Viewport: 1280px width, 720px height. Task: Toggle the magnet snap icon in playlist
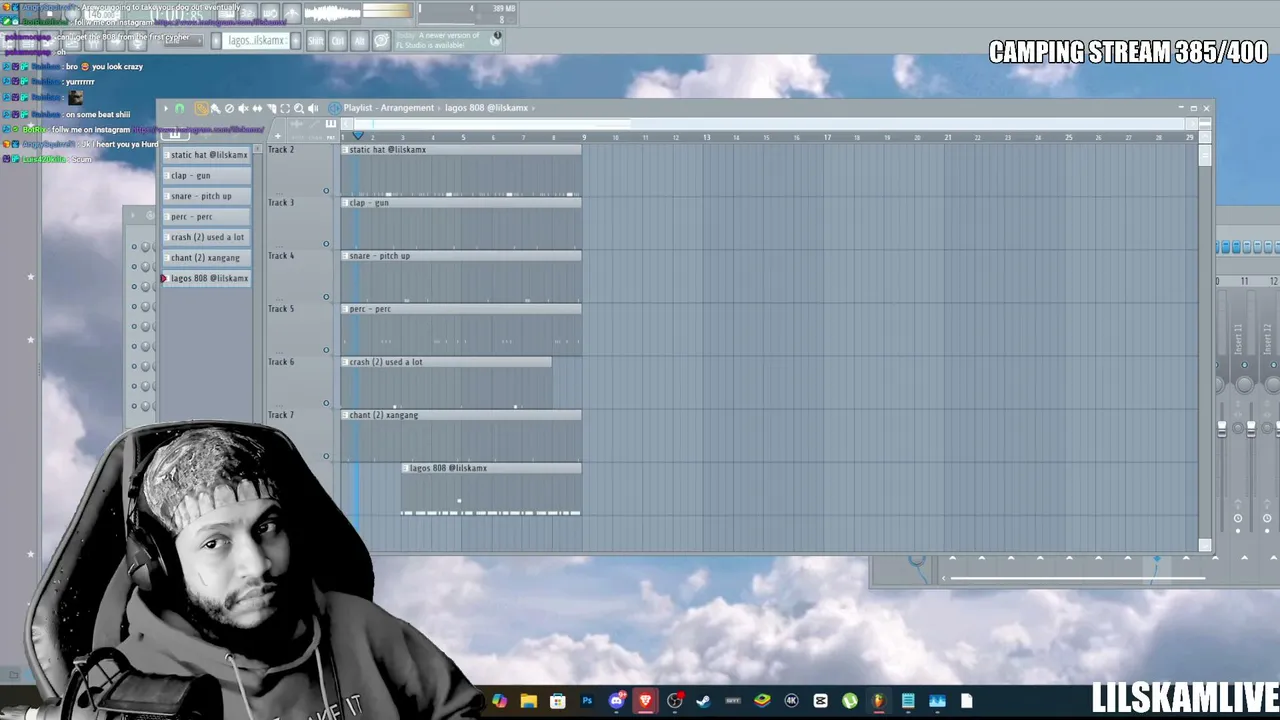180,108
